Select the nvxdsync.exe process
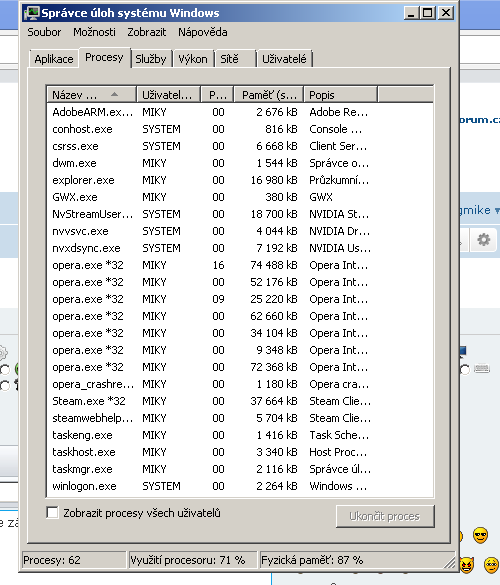The image size is (500, 585). coord(240,248)
